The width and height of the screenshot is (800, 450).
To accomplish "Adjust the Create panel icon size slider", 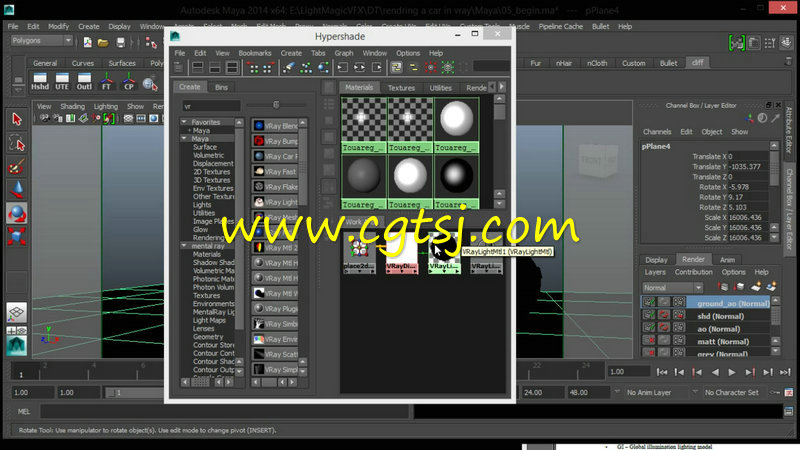I will [276, 105].
